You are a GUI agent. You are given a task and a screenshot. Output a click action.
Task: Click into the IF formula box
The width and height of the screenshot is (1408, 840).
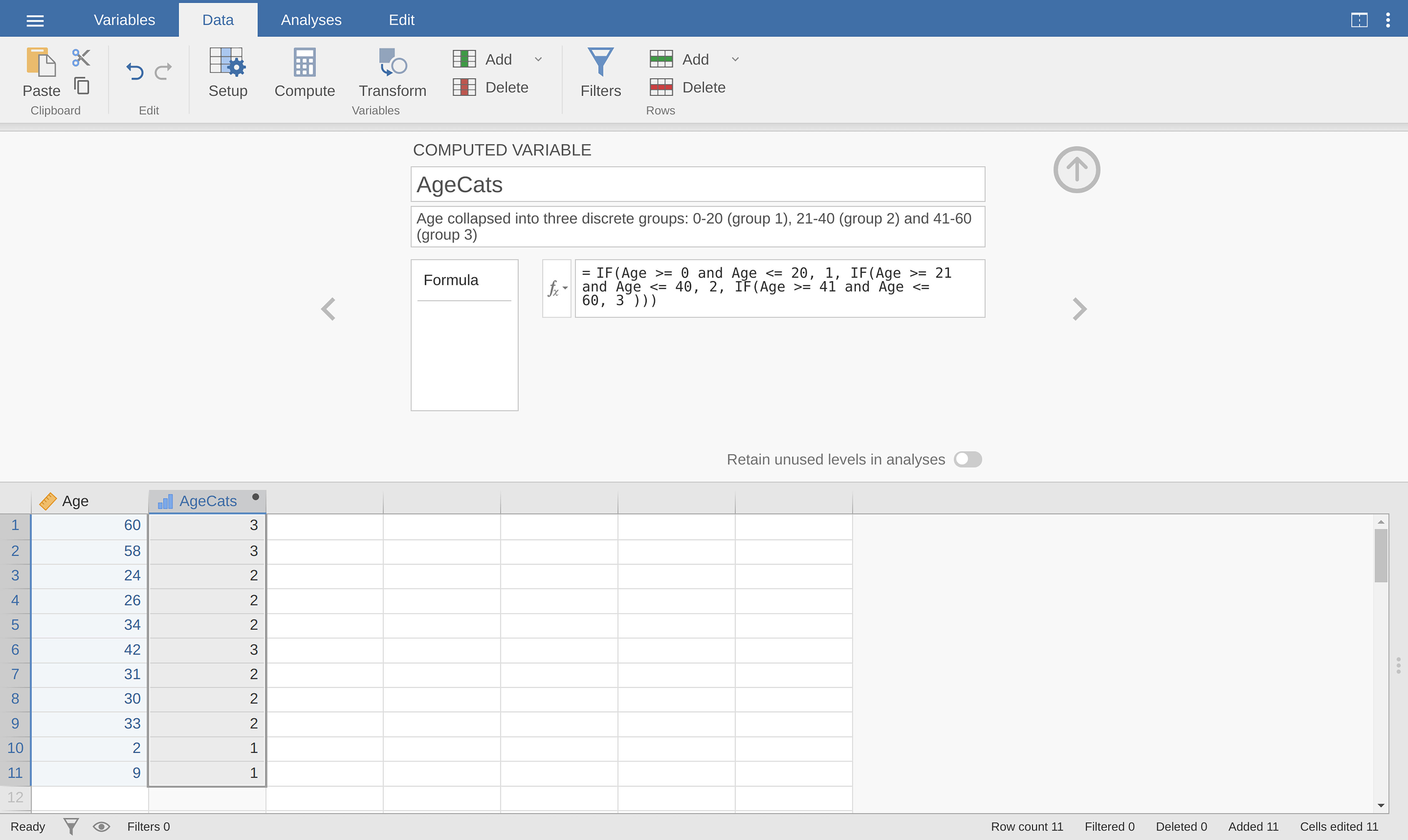780,289
